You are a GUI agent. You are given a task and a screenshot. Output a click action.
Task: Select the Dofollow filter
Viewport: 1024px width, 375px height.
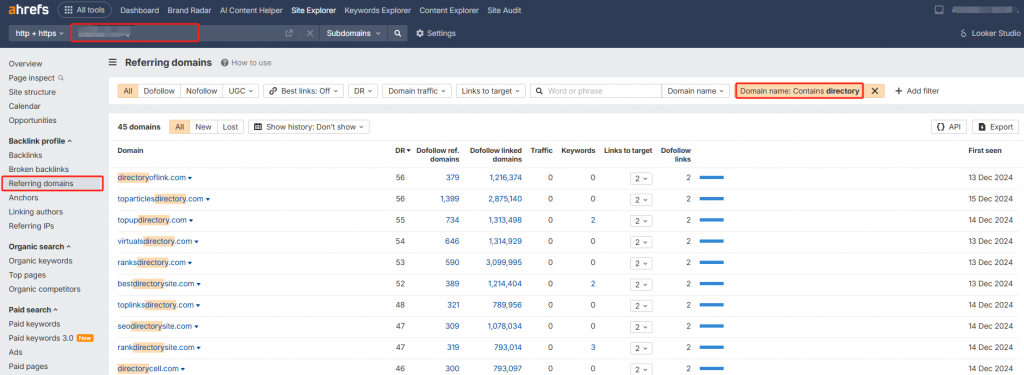click(x=159, y=91)
